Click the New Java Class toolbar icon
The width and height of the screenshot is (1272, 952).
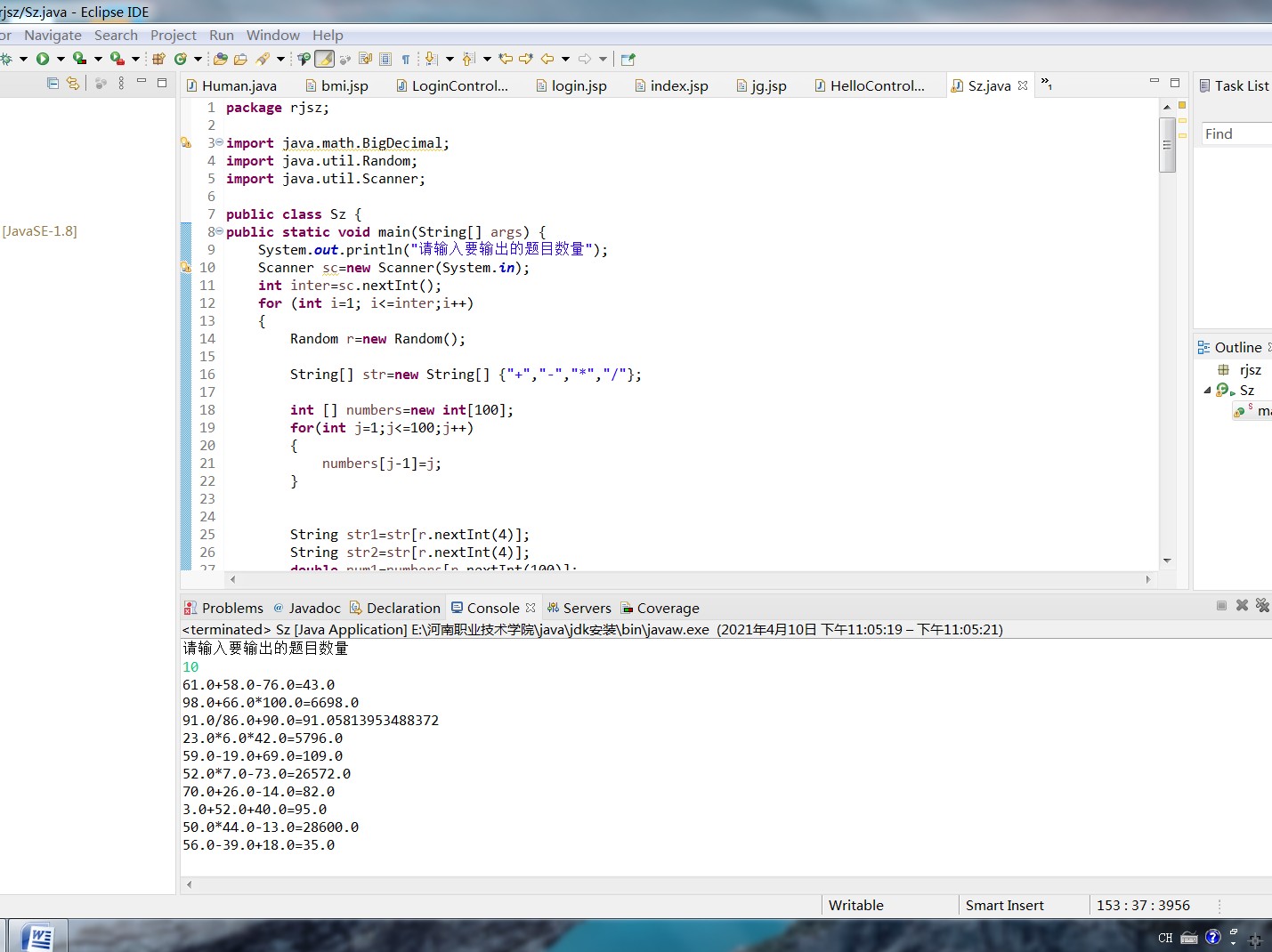click(x=181, y=60)
